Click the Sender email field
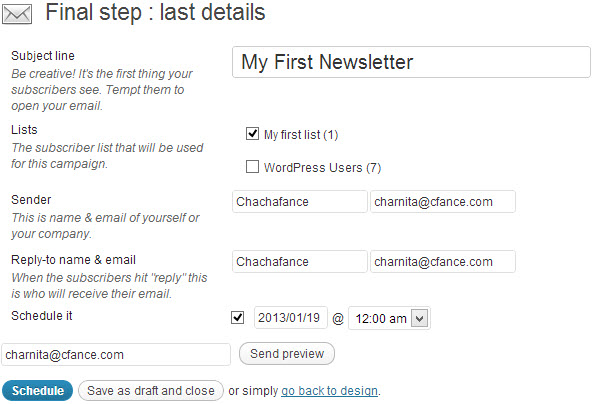The height and width of the screenshot is (404, 600). click(x=442, y=202)
